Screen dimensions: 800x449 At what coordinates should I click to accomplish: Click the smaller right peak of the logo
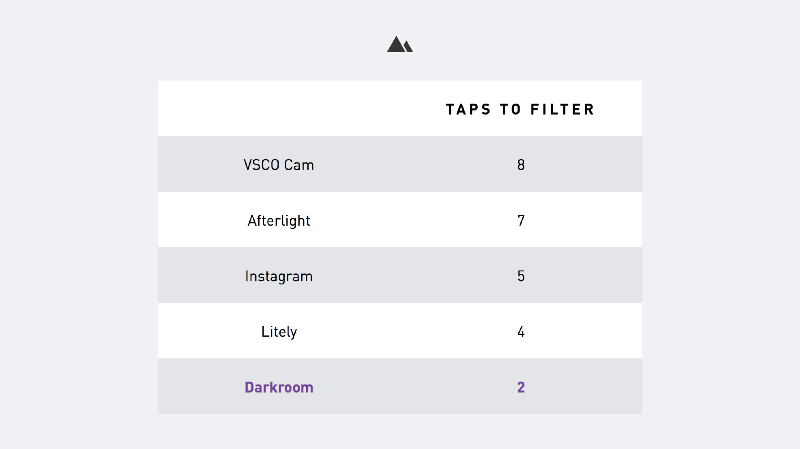click(407, 47)
